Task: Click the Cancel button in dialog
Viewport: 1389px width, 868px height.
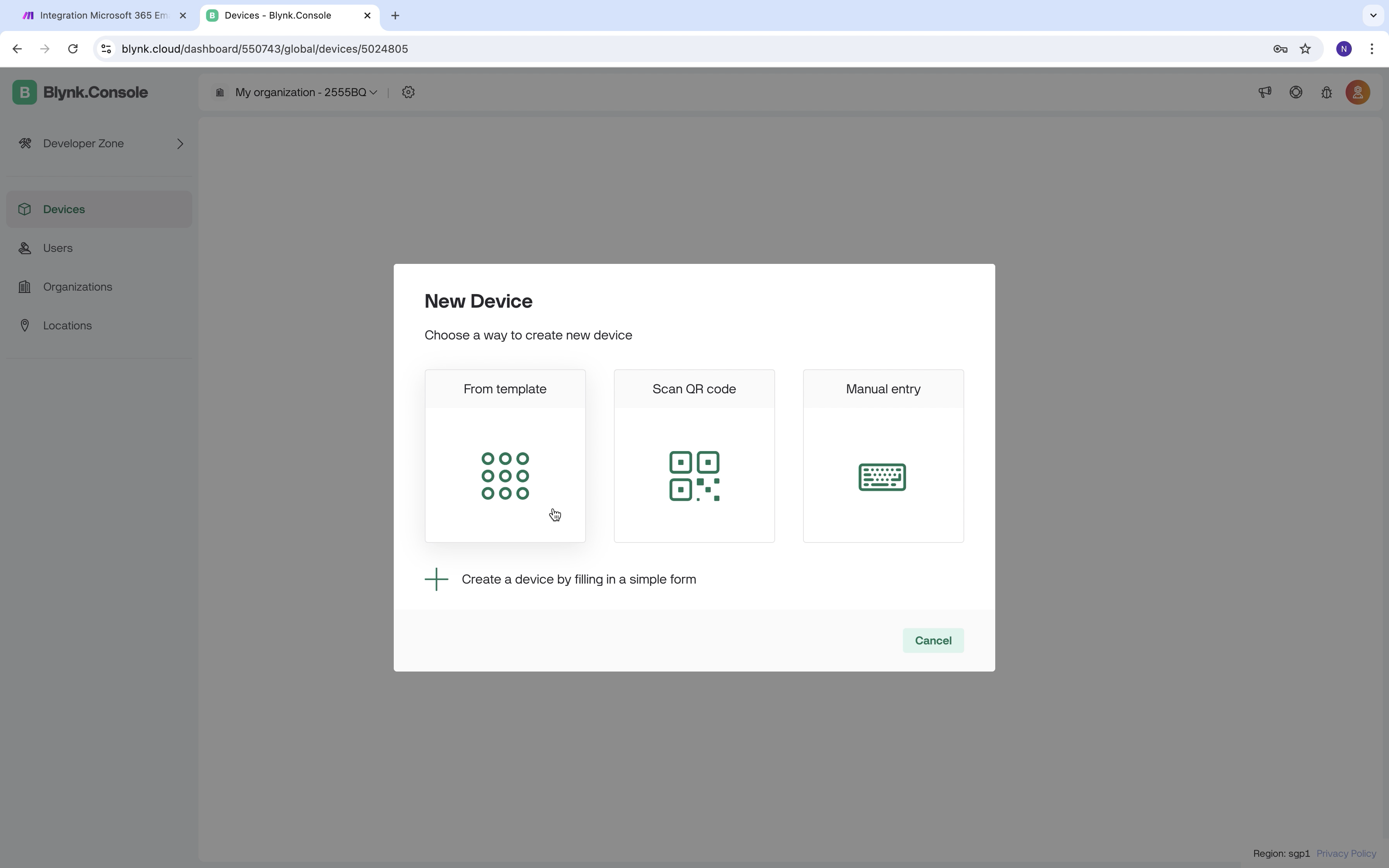Action: [933, 640]
